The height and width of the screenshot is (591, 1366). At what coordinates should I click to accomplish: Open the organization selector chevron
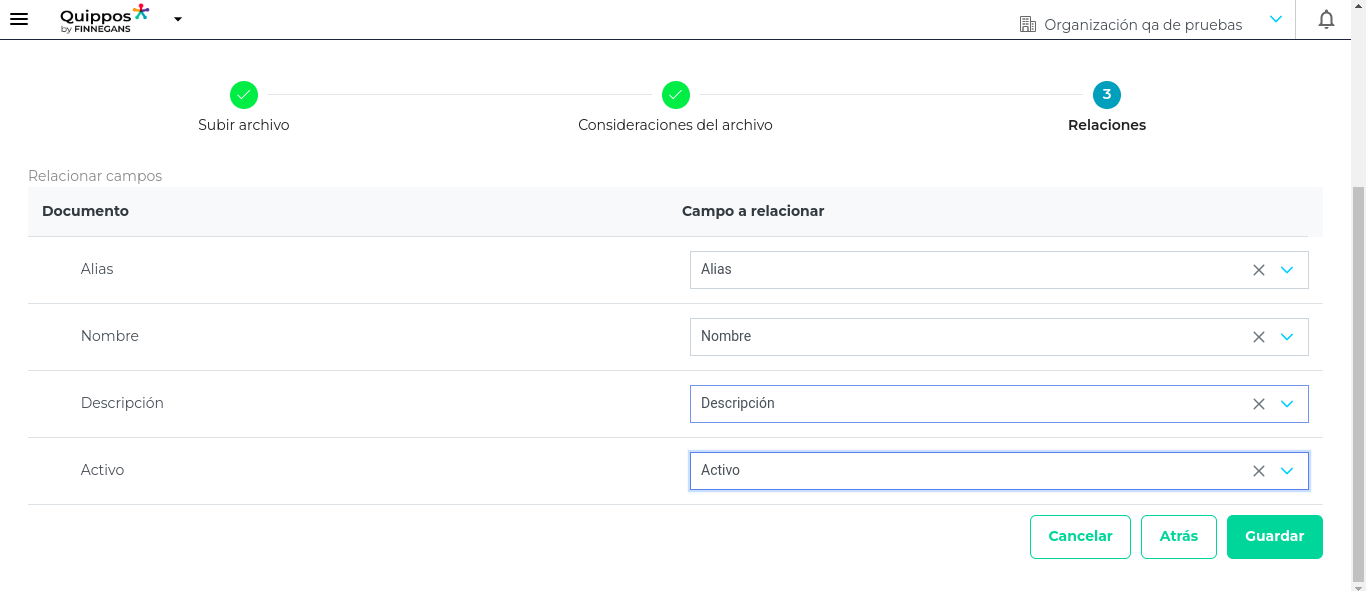1276,19
